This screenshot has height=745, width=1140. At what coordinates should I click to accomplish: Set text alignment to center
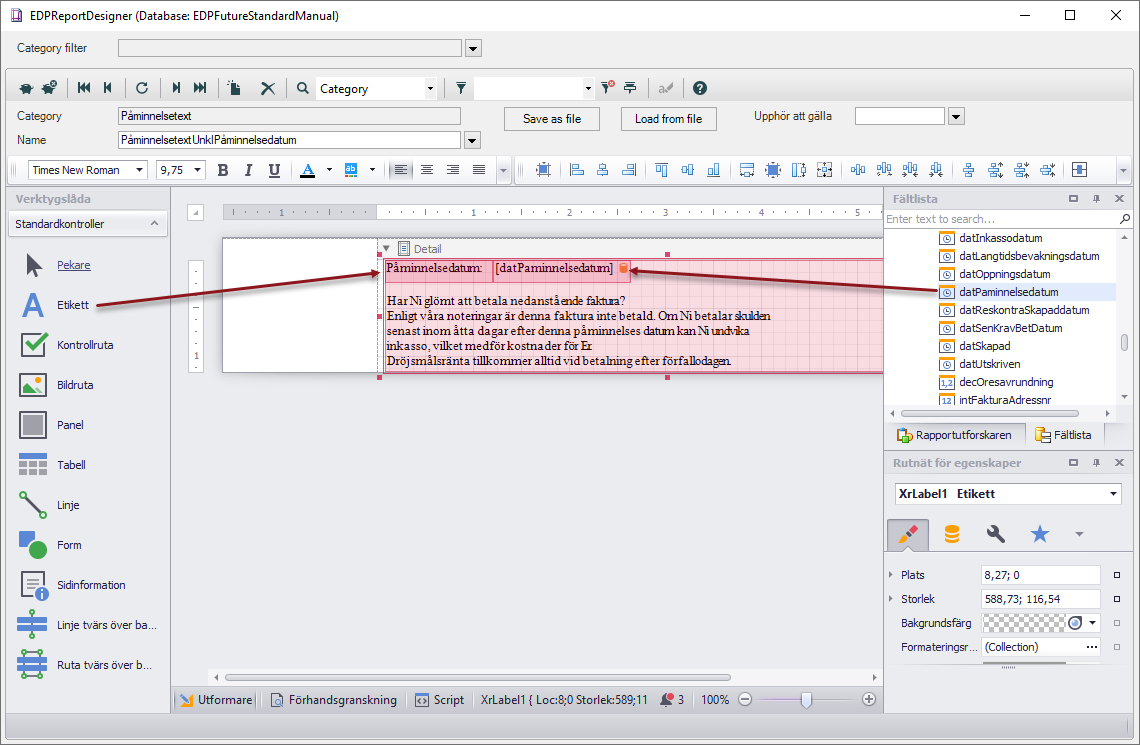427,170
